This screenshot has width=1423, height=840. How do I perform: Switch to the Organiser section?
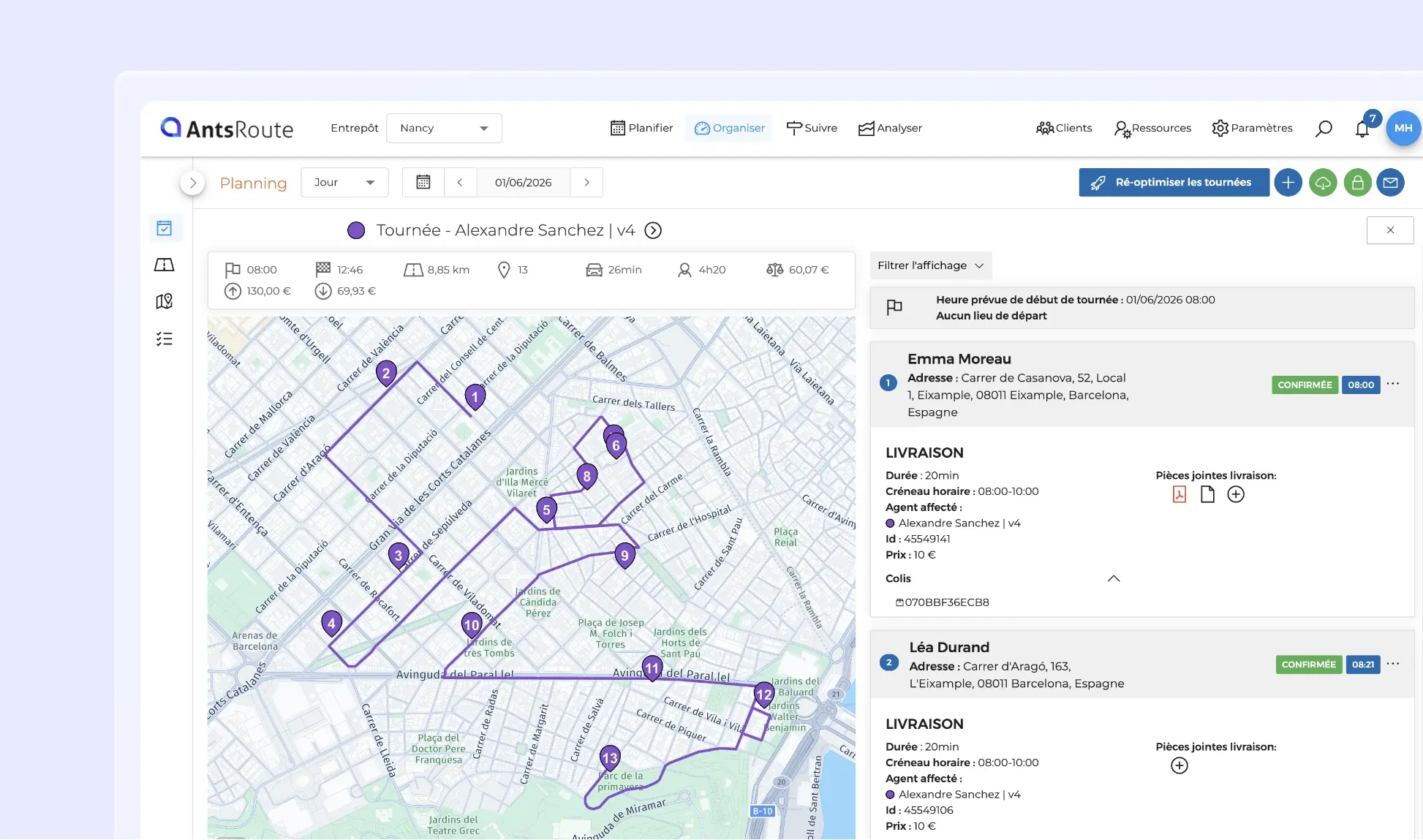click(x=729, y=128)
